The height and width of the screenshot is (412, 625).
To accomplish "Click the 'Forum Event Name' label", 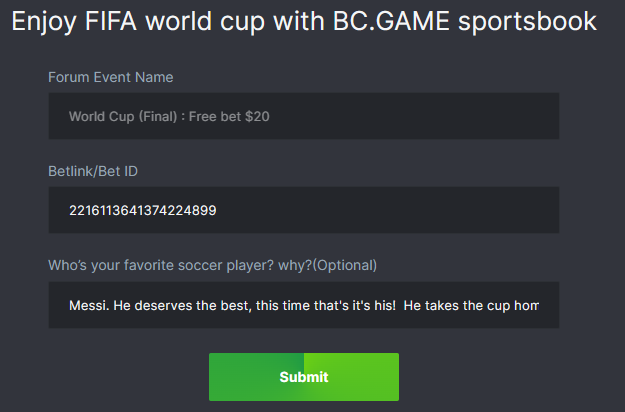I will pyautogui.click(x=111, y=77).
